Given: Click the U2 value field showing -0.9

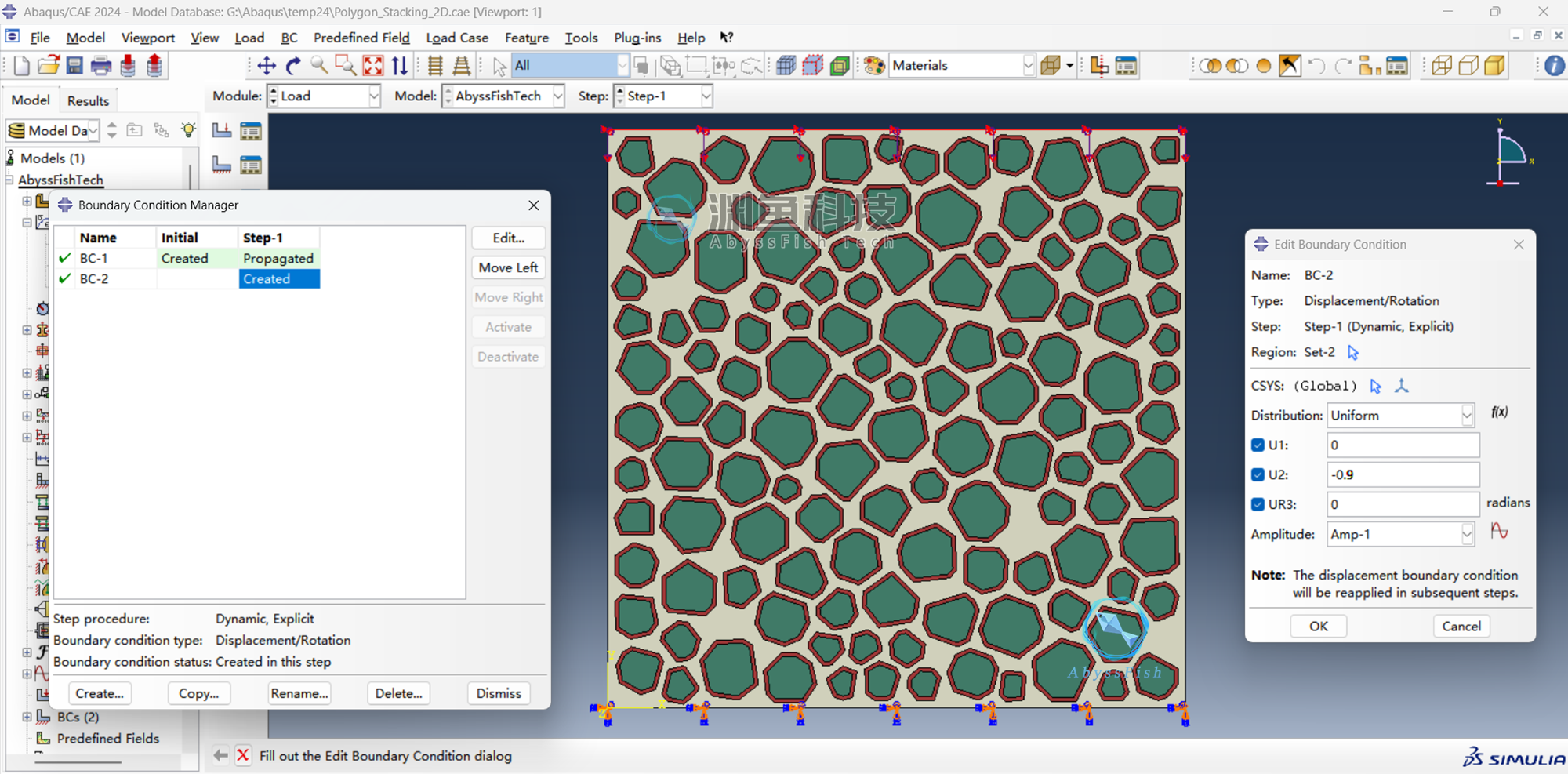Looking at the screenshot, I should point(1403,475).
